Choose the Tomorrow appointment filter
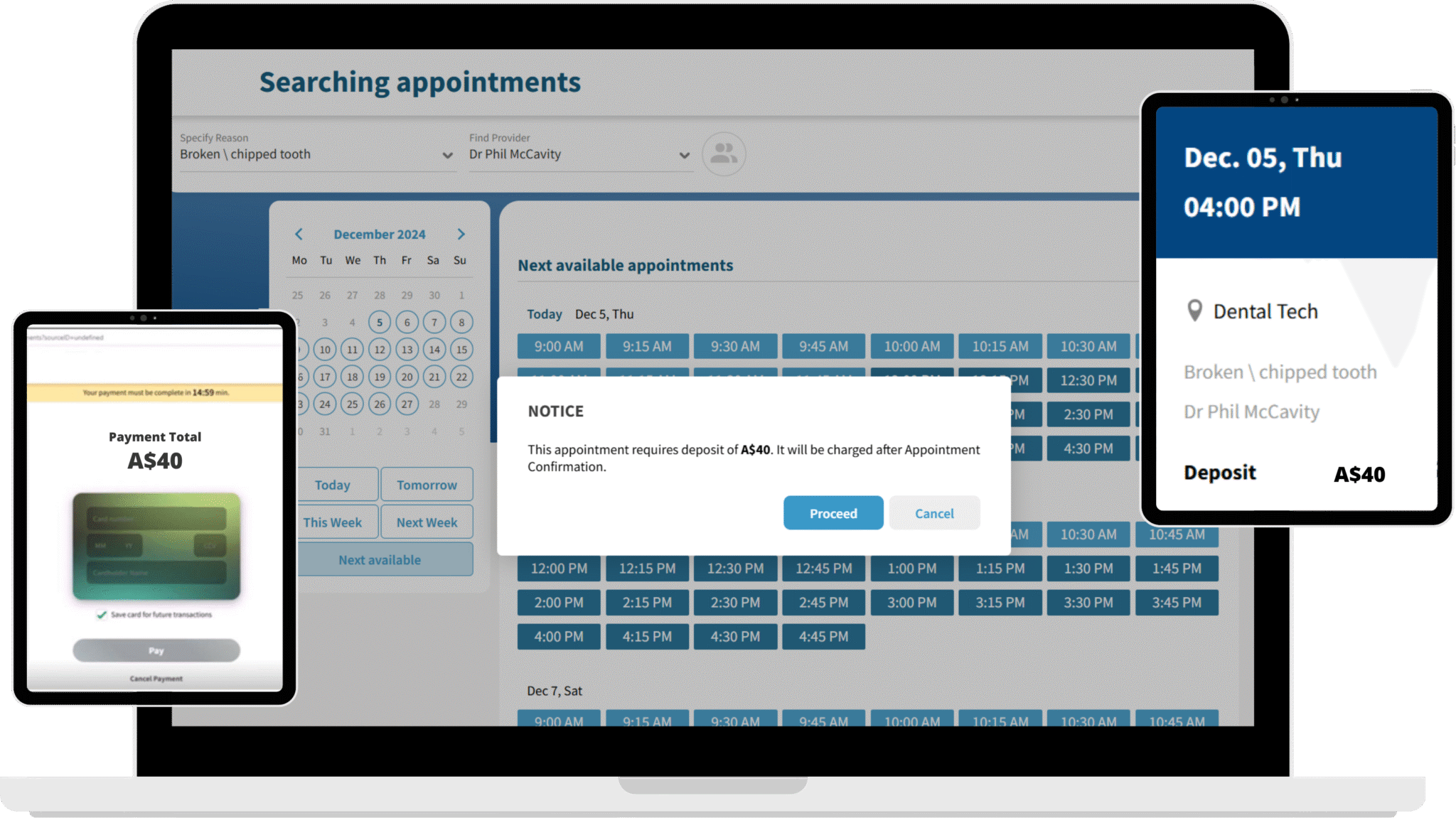The image size is (1456, 818). point(427,484)
